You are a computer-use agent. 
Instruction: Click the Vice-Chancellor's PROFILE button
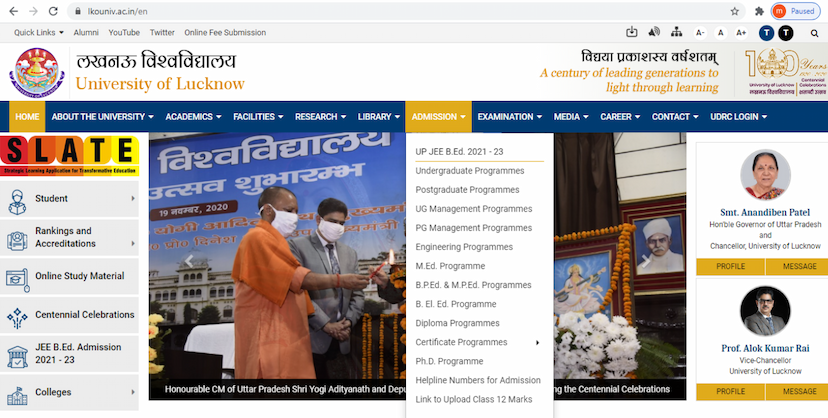pyautogui.click(x=731, y=397)
